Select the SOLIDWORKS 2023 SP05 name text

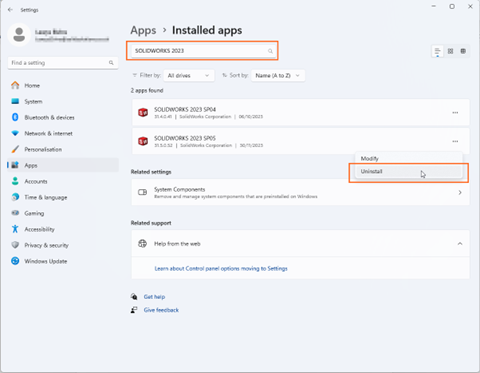click(x=185, y=138)
